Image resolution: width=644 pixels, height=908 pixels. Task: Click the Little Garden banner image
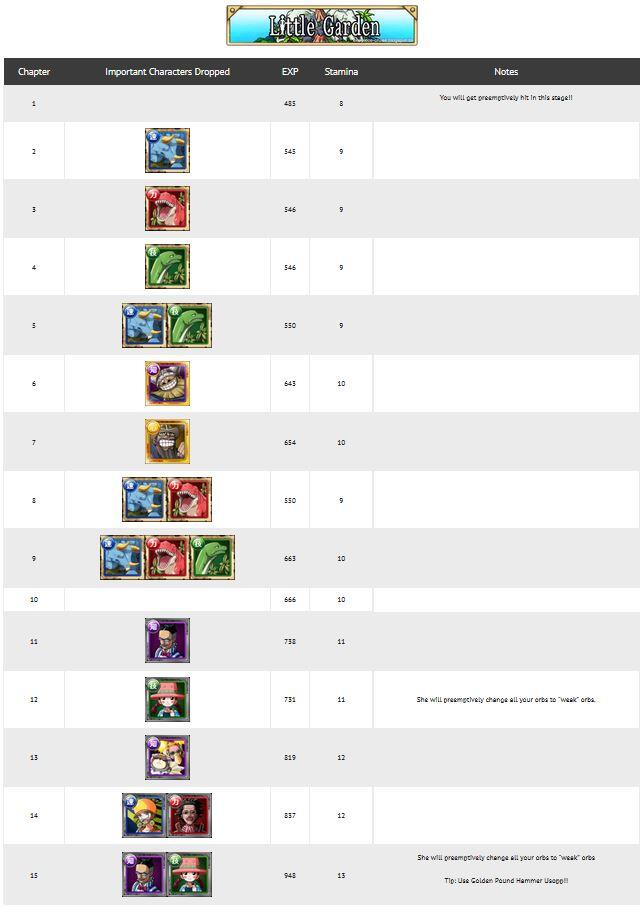coord(322,26)
